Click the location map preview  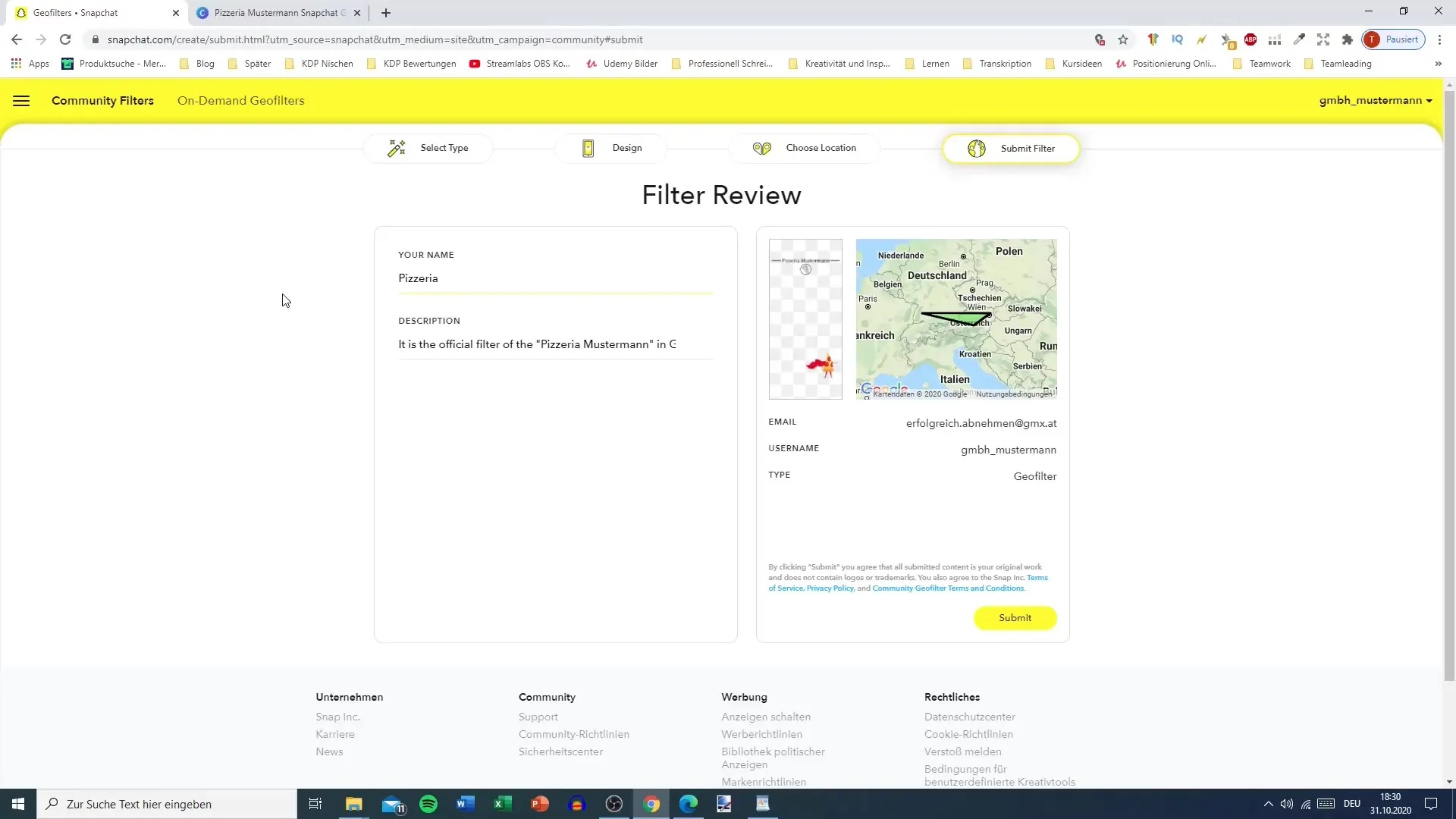pyautogui.click(x=956, y=319)
